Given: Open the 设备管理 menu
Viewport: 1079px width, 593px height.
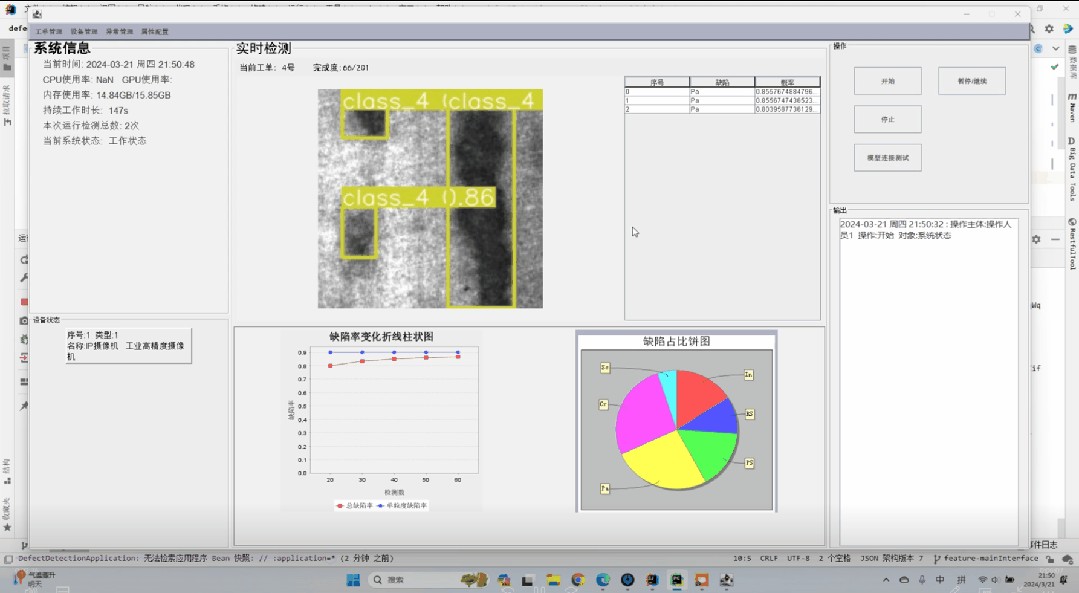Looking at the screenshot, I should [x=84, y=32].
